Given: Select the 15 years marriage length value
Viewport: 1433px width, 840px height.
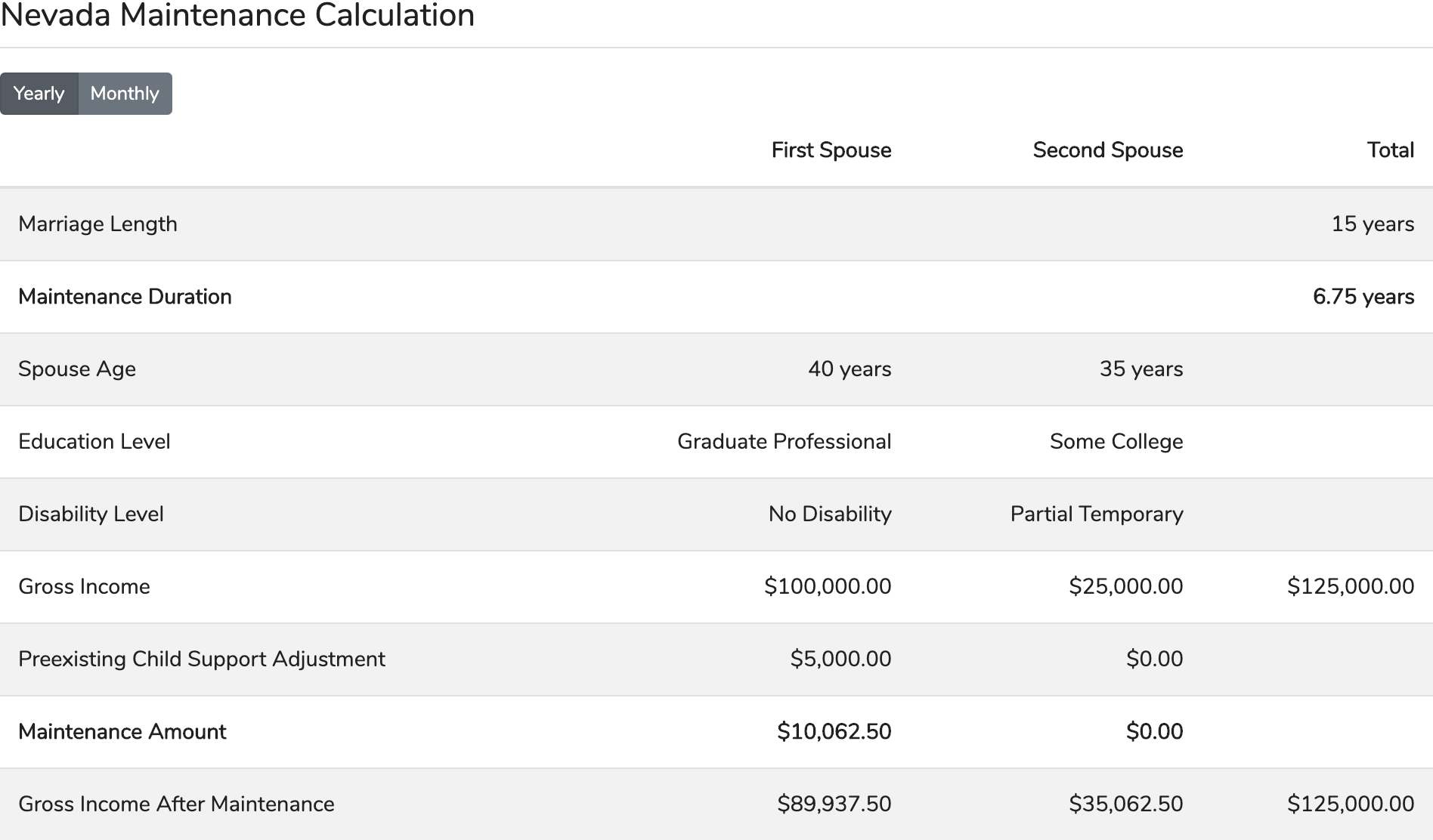Looking at the screenshot, I should coord(1372,224).
